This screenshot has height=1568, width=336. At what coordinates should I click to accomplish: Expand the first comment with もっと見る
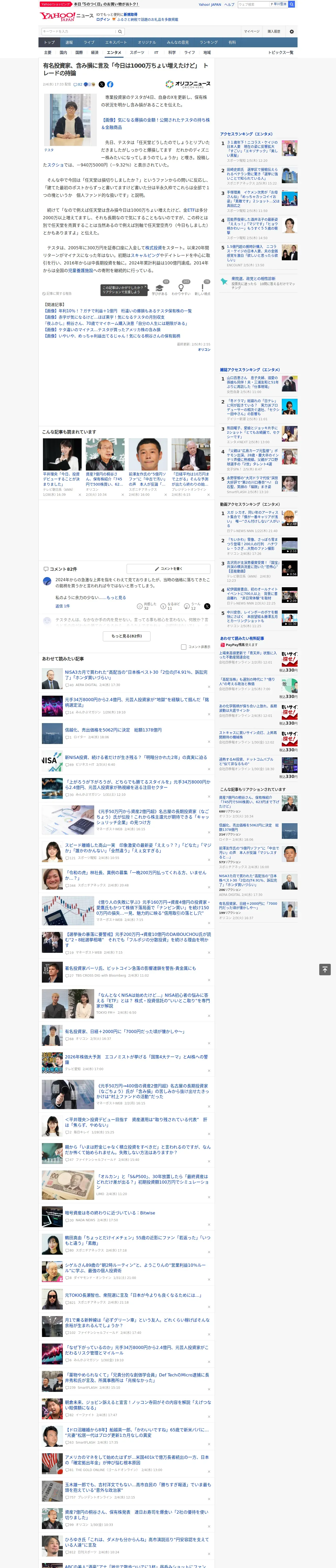116,598
